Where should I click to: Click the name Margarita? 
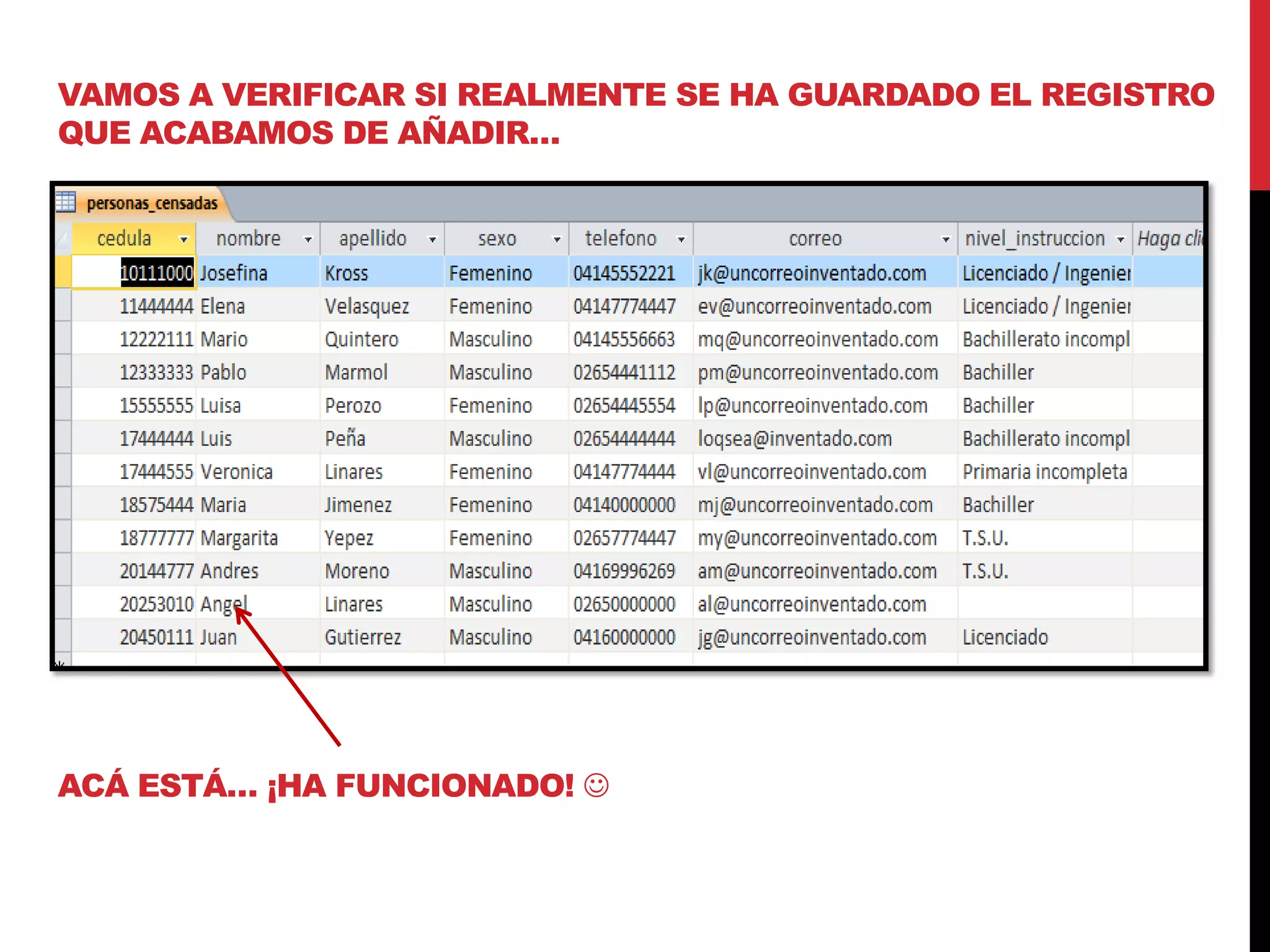(x=239, y=539)
